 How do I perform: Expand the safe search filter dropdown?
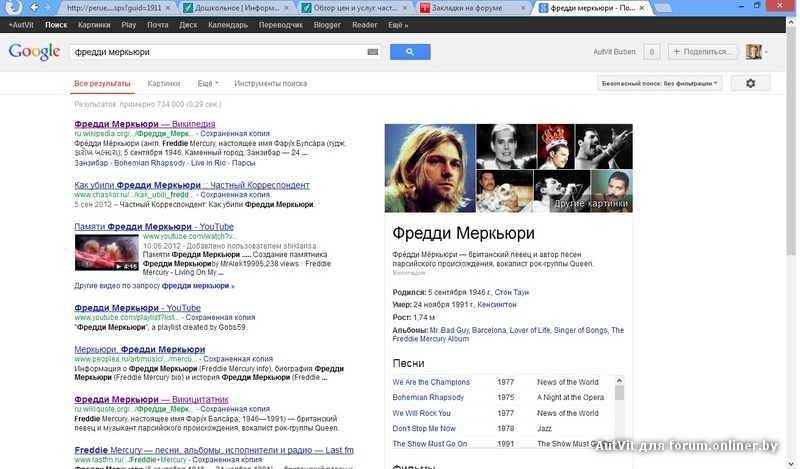pyautogui.click(x=660, y=84)
